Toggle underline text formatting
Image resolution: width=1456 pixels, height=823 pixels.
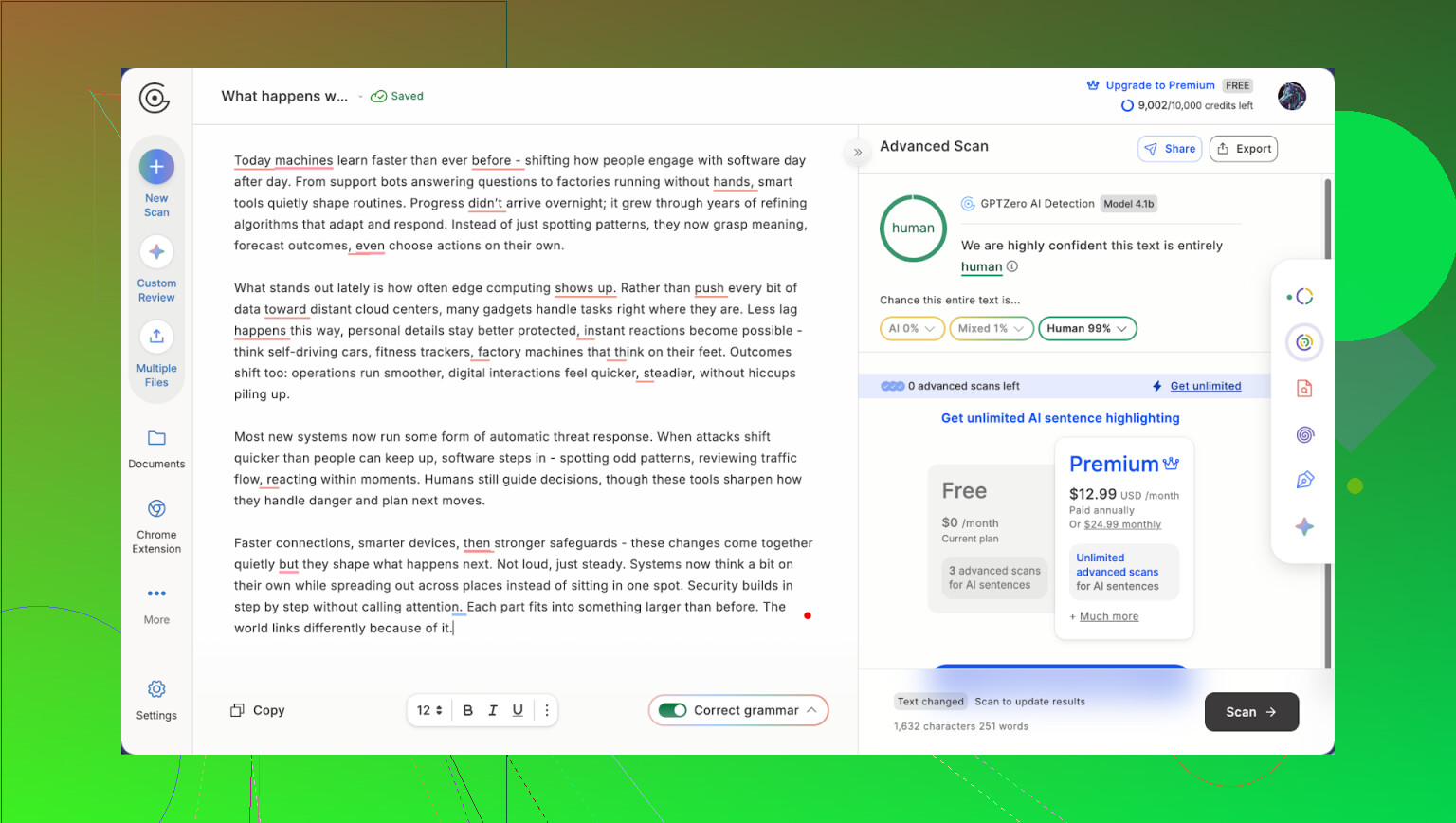[518, 710]
